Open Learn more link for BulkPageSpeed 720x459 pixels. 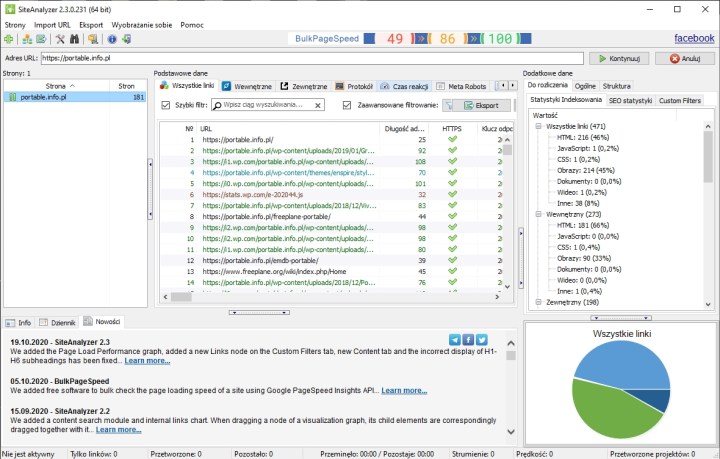click(404, 391)
